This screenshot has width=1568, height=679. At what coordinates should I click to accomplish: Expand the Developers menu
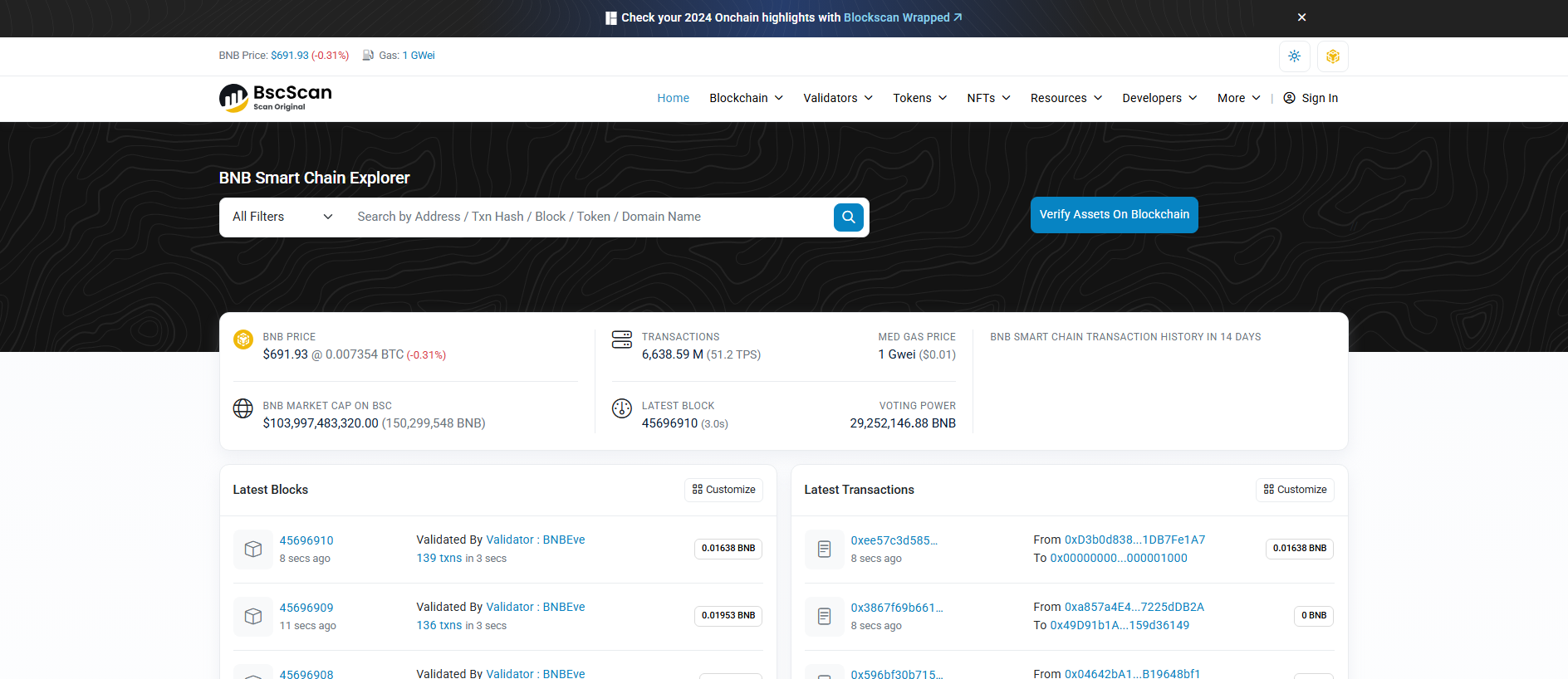pyautogui.click(x=1159, y=98)
